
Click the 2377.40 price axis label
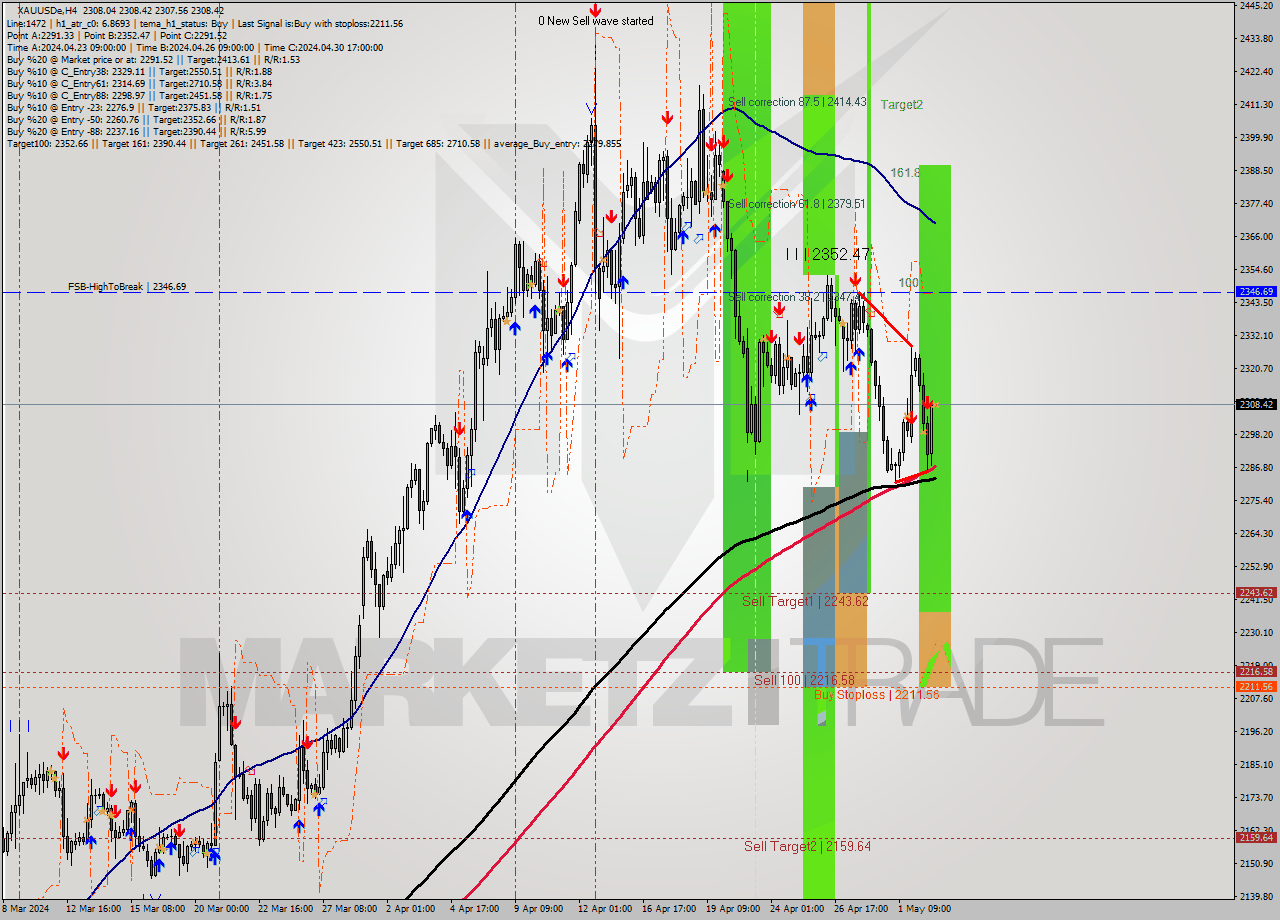pyautogui.click(x=1256, y=204)
